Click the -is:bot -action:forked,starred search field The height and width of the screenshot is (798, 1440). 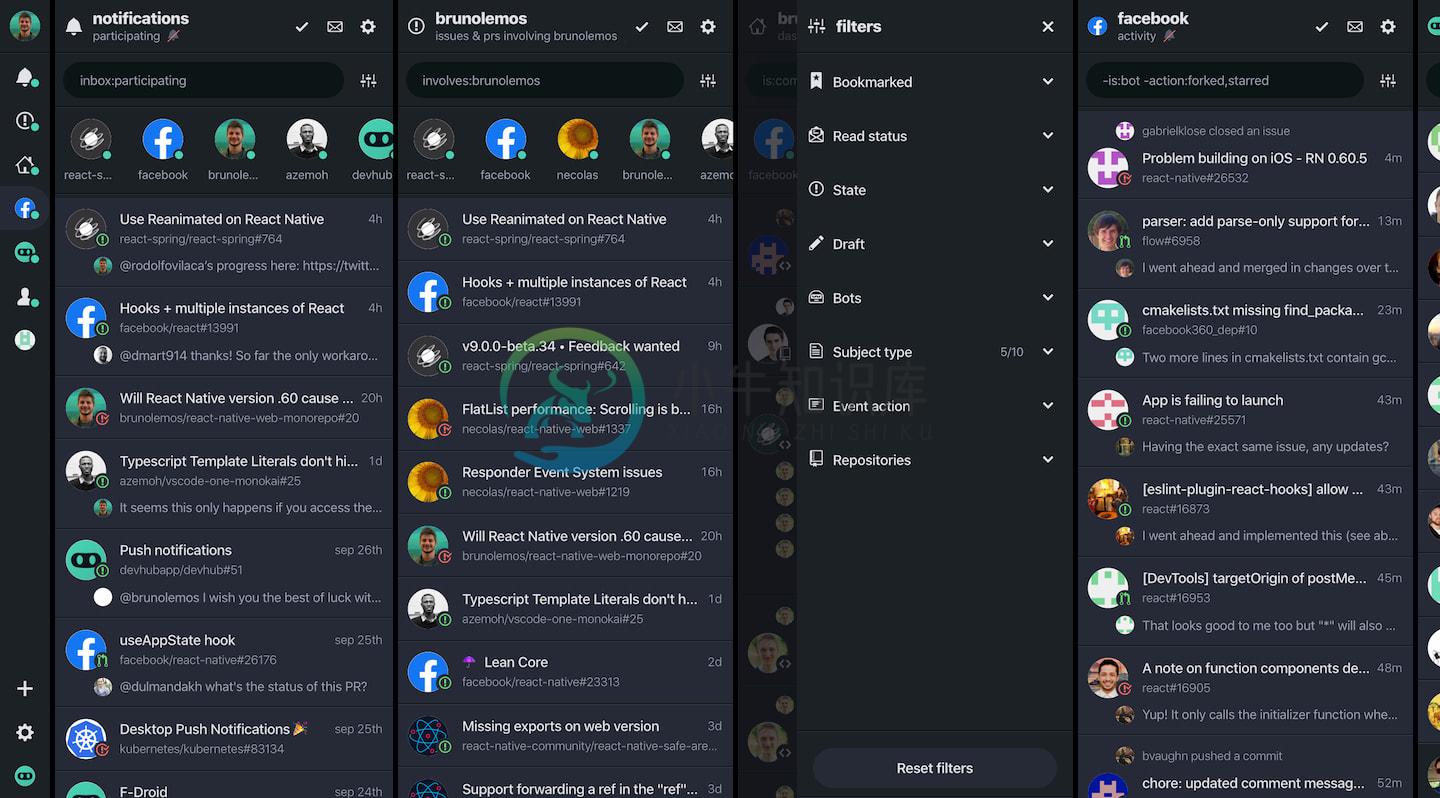pyautogui.click(x=1225, y=81)
